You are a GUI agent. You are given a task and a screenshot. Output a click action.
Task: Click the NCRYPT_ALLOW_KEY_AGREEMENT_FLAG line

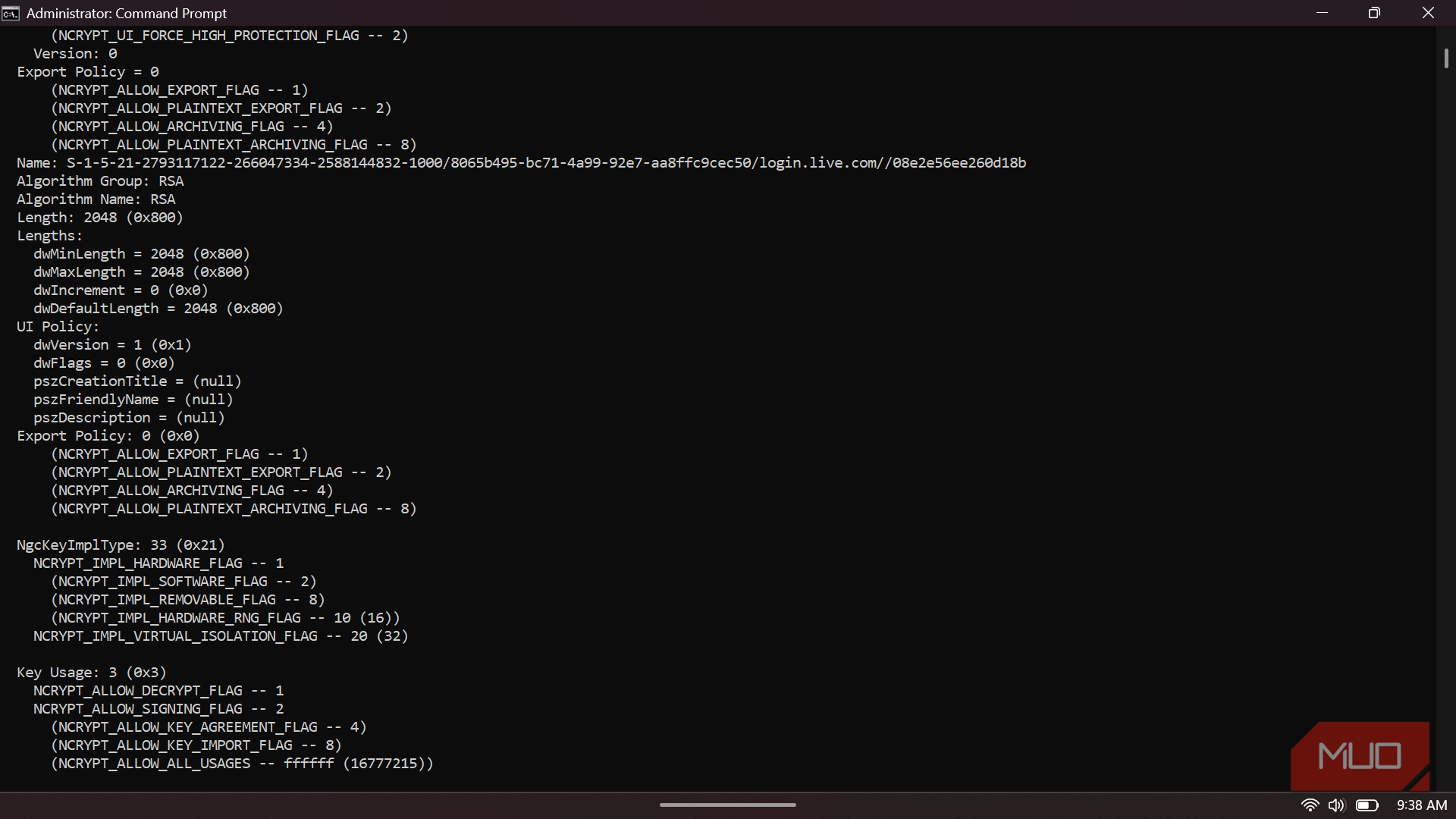pyautogui.click(x=209, y=727)
